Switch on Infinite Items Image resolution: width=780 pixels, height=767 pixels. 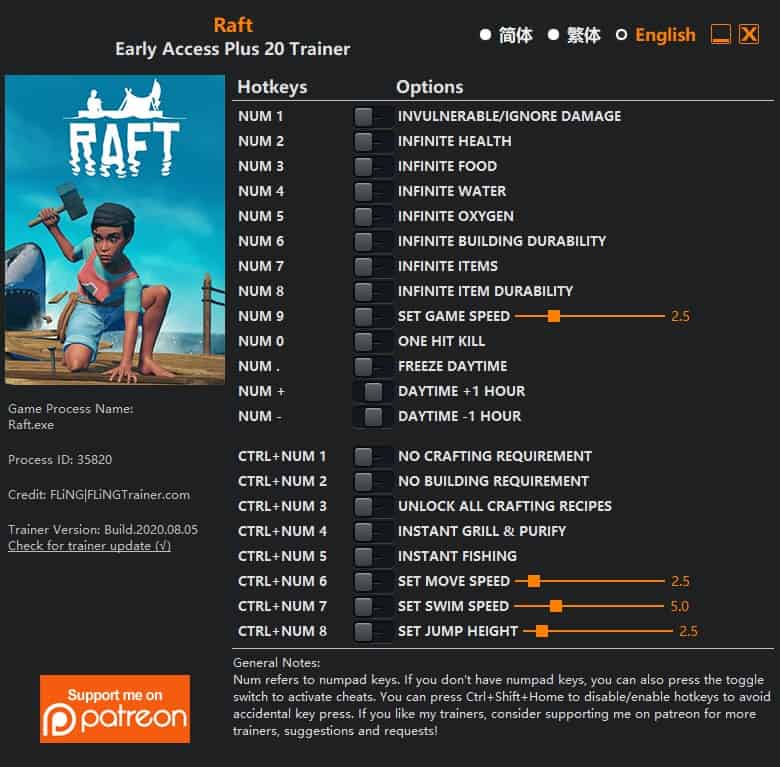point(373,267)
